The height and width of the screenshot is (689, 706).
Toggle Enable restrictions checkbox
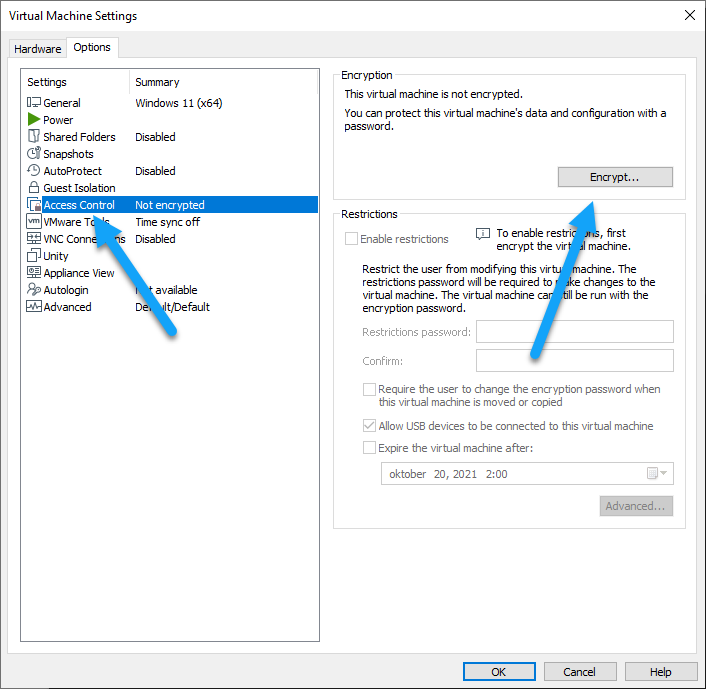tap(351, 239)
